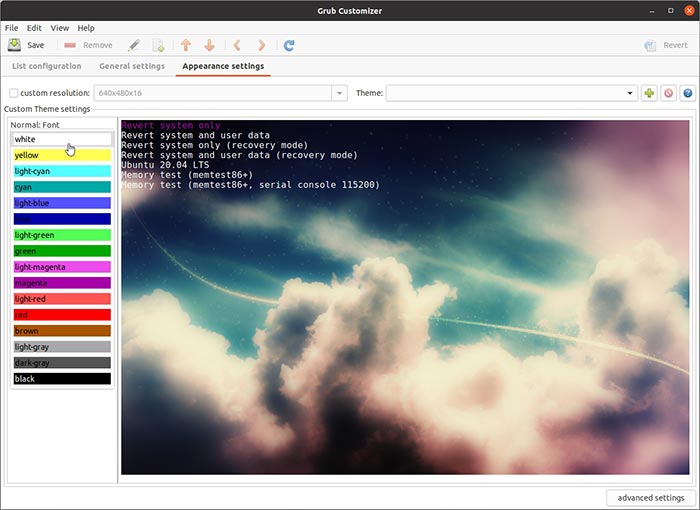The height and width of the screenshot is (510, 700).
Task: Click the Revert button
Action: point(666,45)
